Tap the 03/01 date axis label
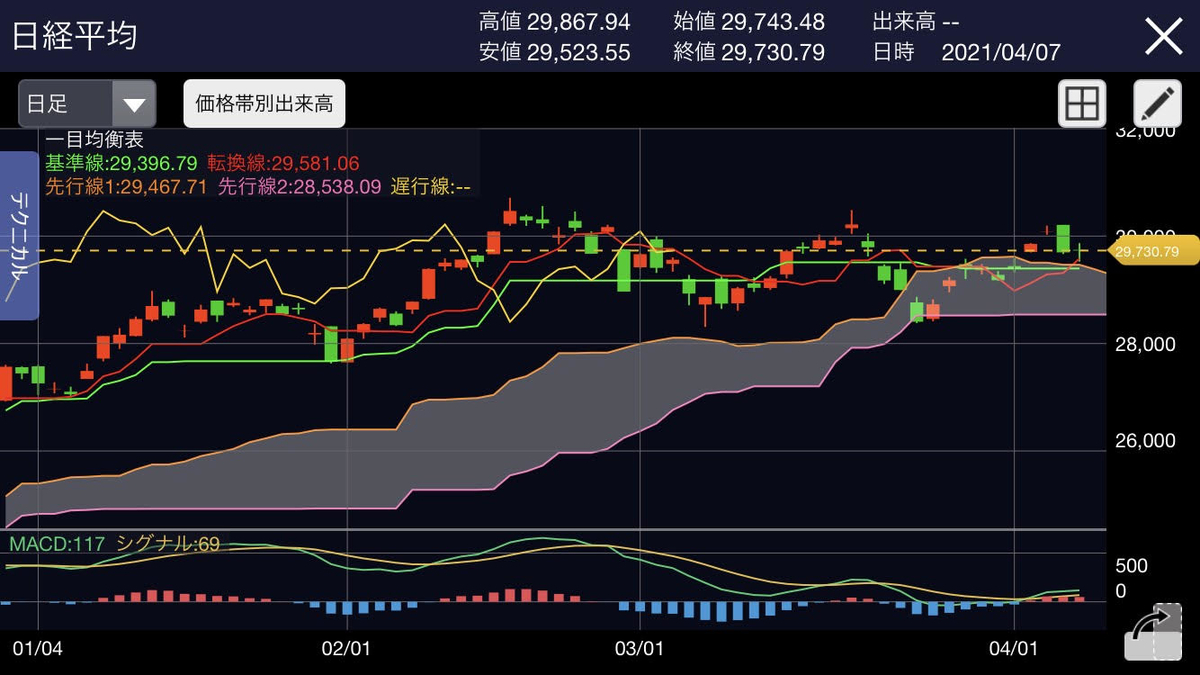 [x=639, y=648]
